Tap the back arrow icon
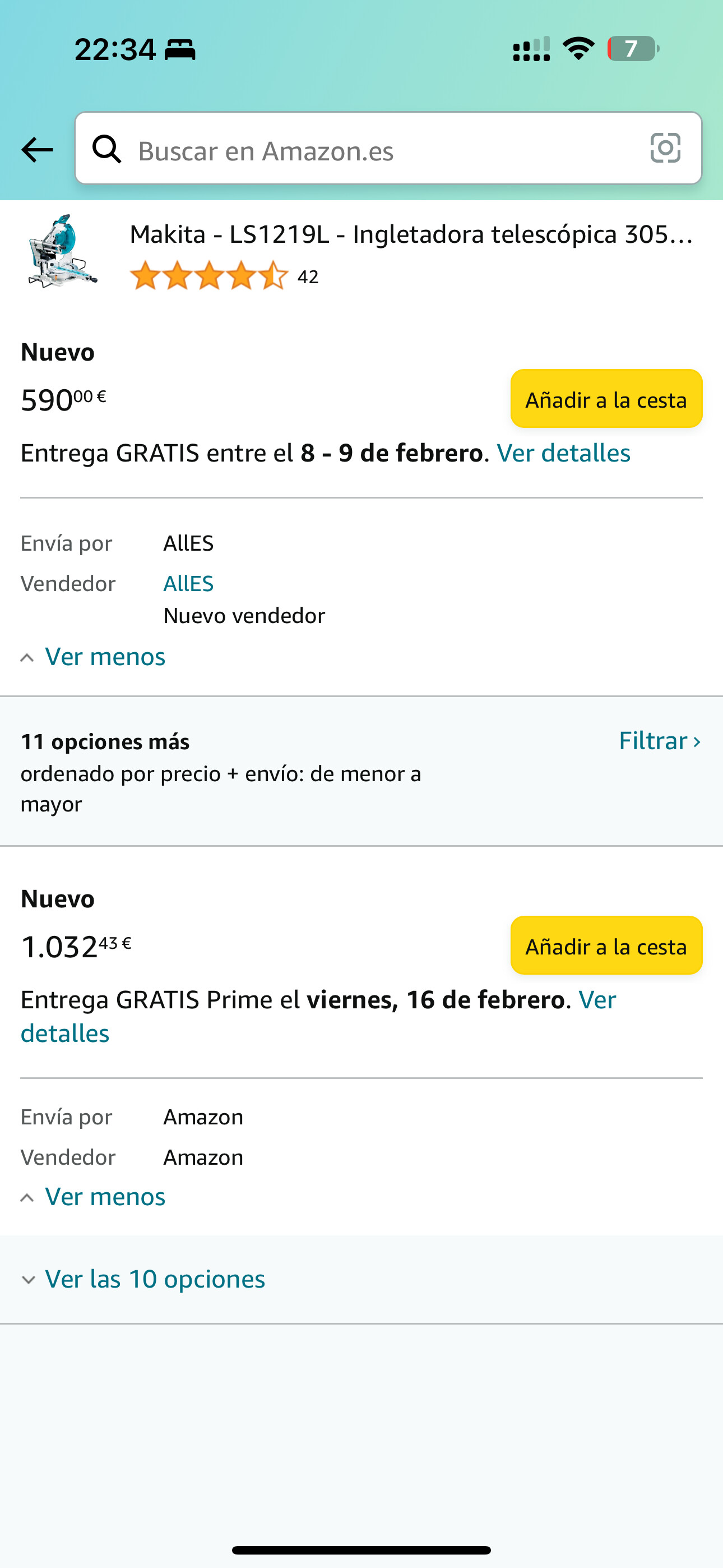The width and height of the screenshot is (723, 1568). pos(37,150)
